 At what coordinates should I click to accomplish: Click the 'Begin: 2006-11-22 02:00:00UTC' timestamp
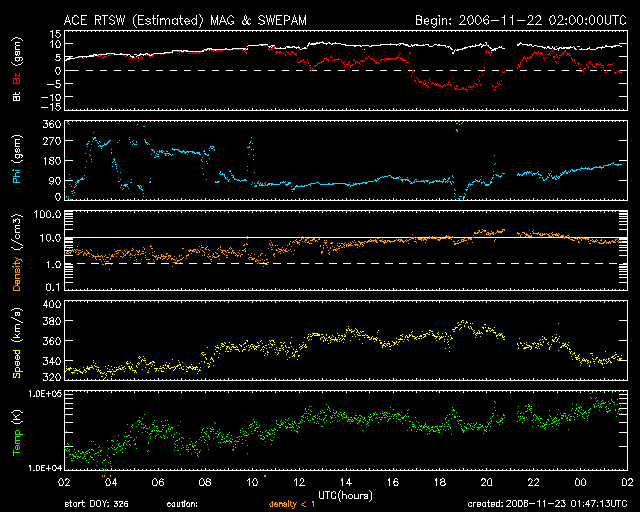tap(521, 20)
